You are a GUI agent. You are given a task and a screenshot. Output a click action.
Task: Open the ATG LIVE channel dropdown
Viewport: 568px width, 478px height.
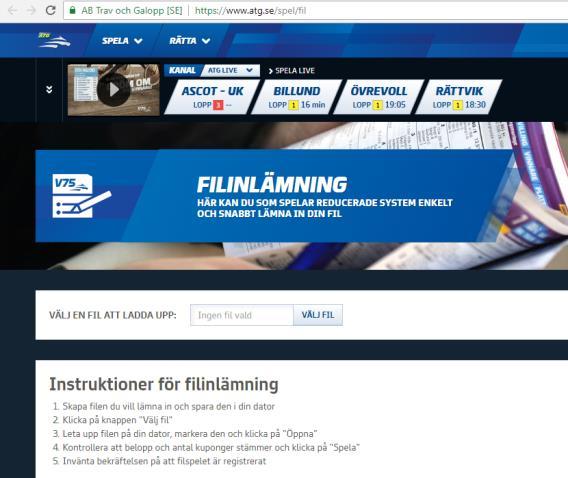point(230,70)
